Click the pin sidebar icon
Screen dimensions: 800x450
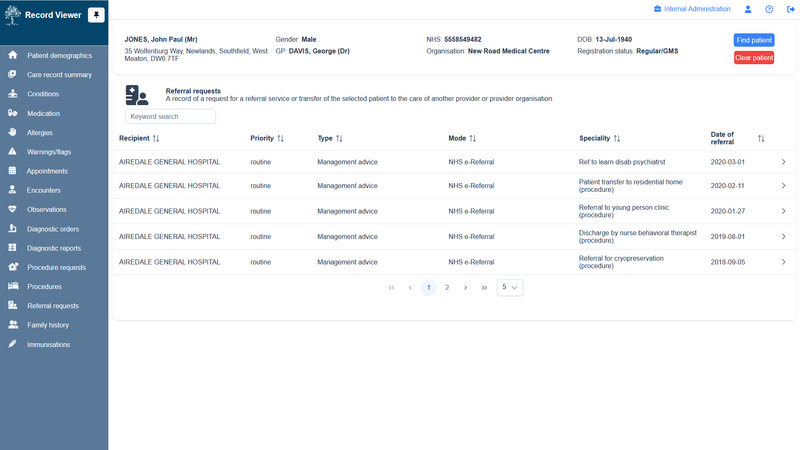tap(96, 15)
